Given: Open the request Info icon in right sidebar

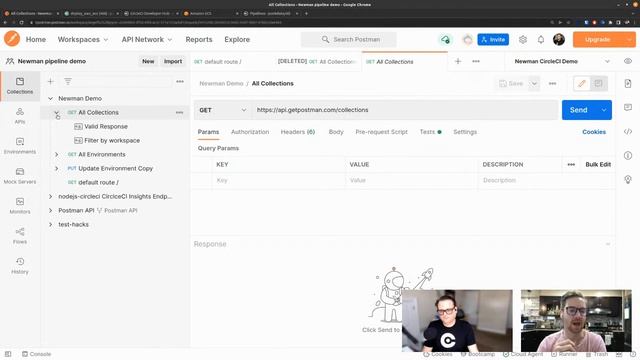Looking at the screenshot, I should click(x=628, y=156).
